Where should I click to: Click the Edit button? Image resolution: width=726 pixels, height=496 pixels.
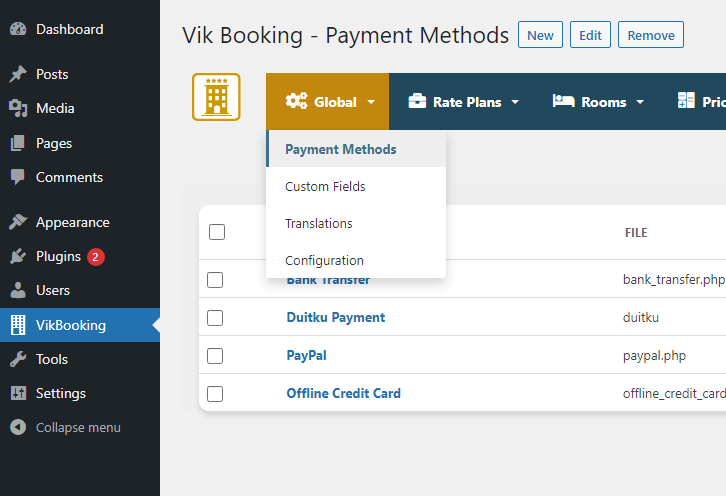click(x=590, y=35)
